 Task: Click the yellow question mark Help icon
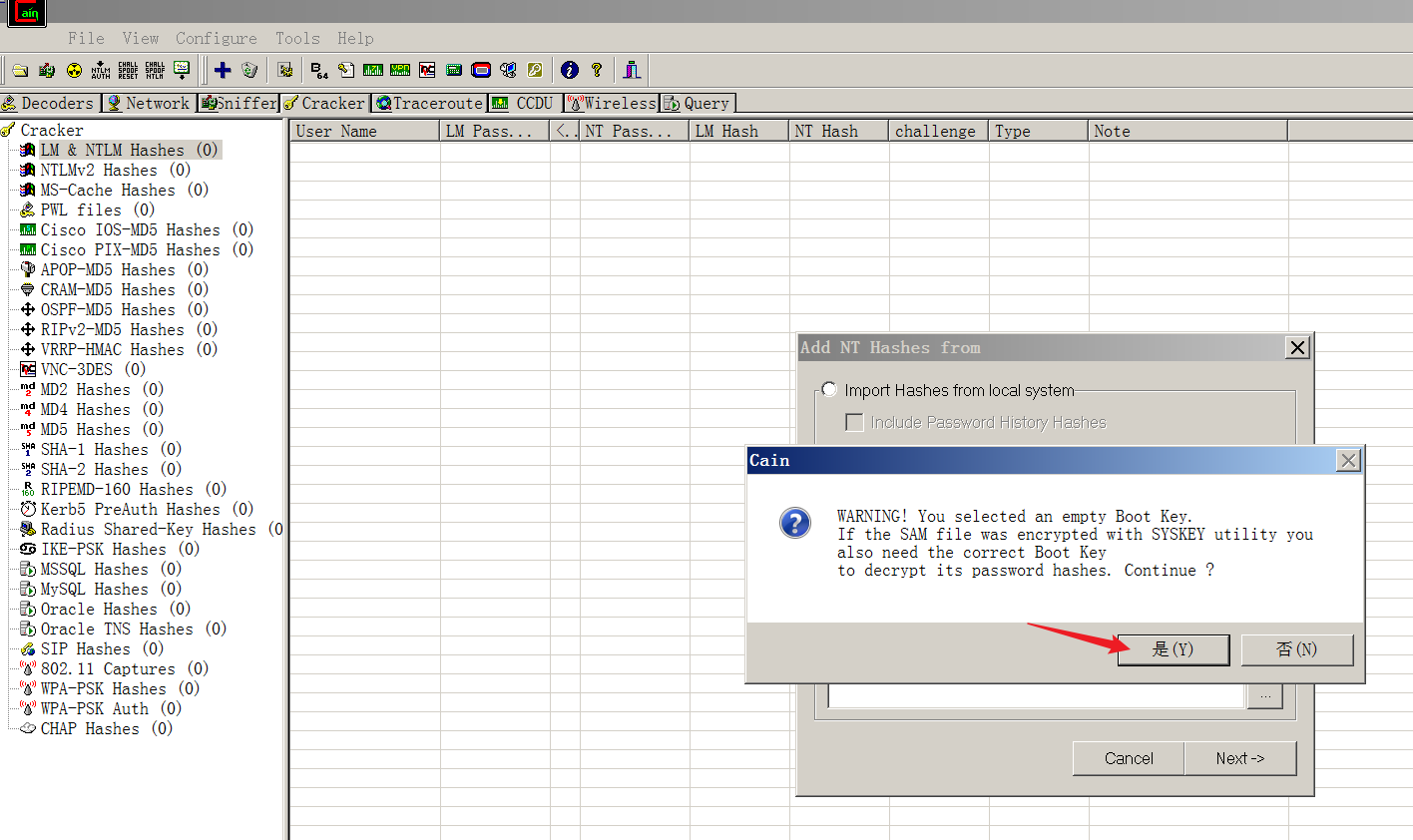click(x=597, y=70)
